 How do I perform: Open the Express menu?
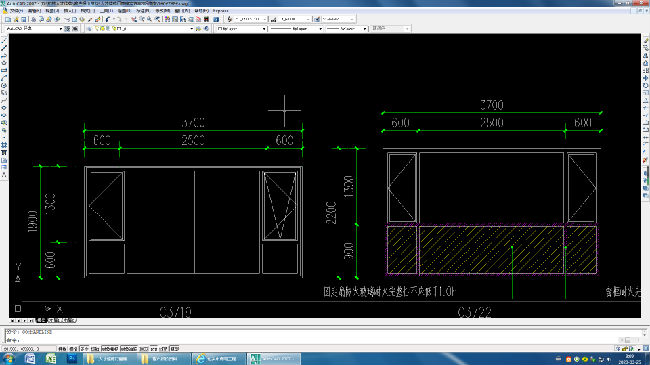[220, 11]
